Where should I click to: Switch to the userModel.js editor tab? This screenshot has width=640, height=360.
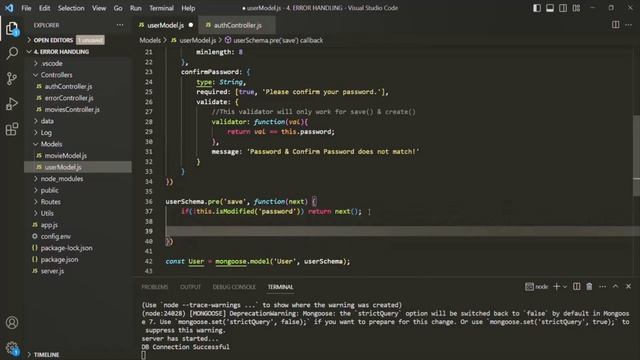coord(165,25)
